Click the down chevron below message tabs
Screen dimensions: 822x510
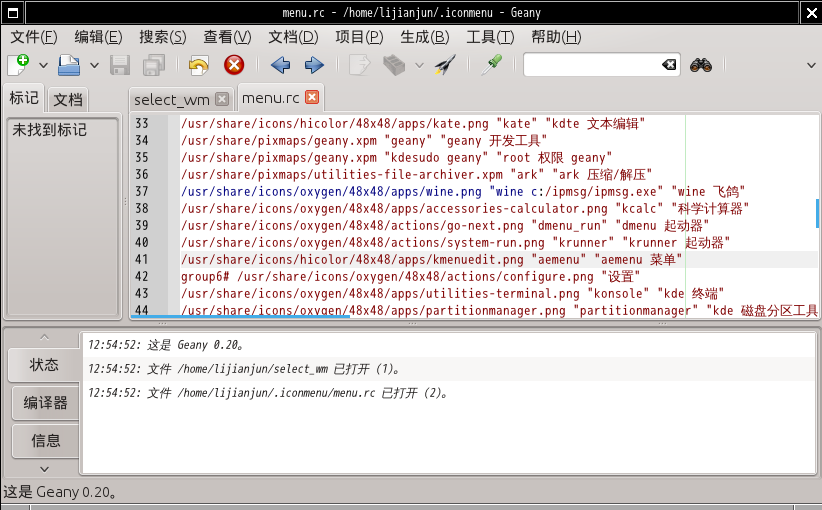[x=45, y=469]
